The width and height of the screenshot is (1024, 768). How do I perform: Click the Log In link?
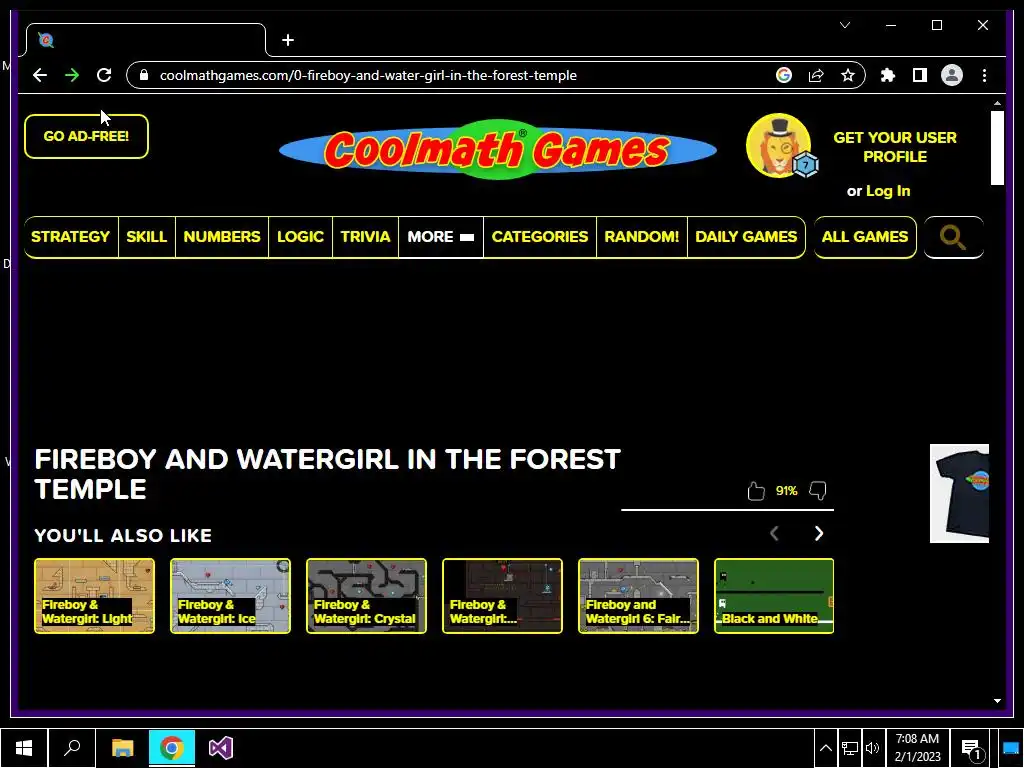click(888, 191)
